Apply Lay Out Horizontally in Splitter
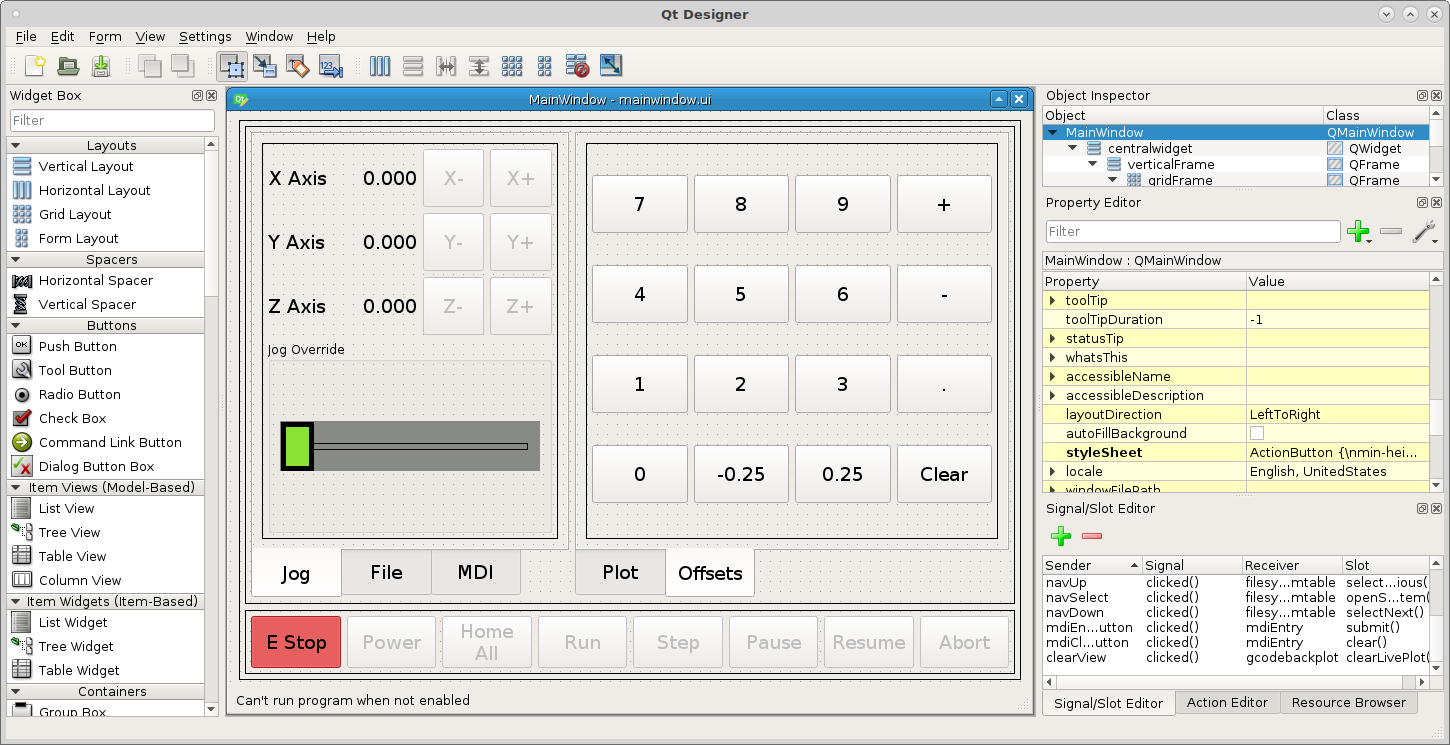 446,66
